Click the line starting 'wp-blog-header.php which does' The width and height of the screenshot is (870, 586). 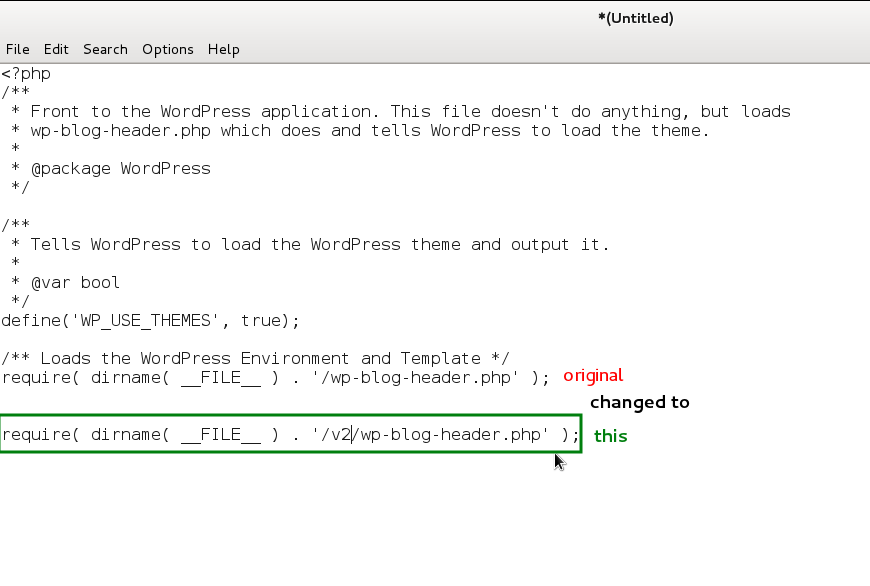361,131
